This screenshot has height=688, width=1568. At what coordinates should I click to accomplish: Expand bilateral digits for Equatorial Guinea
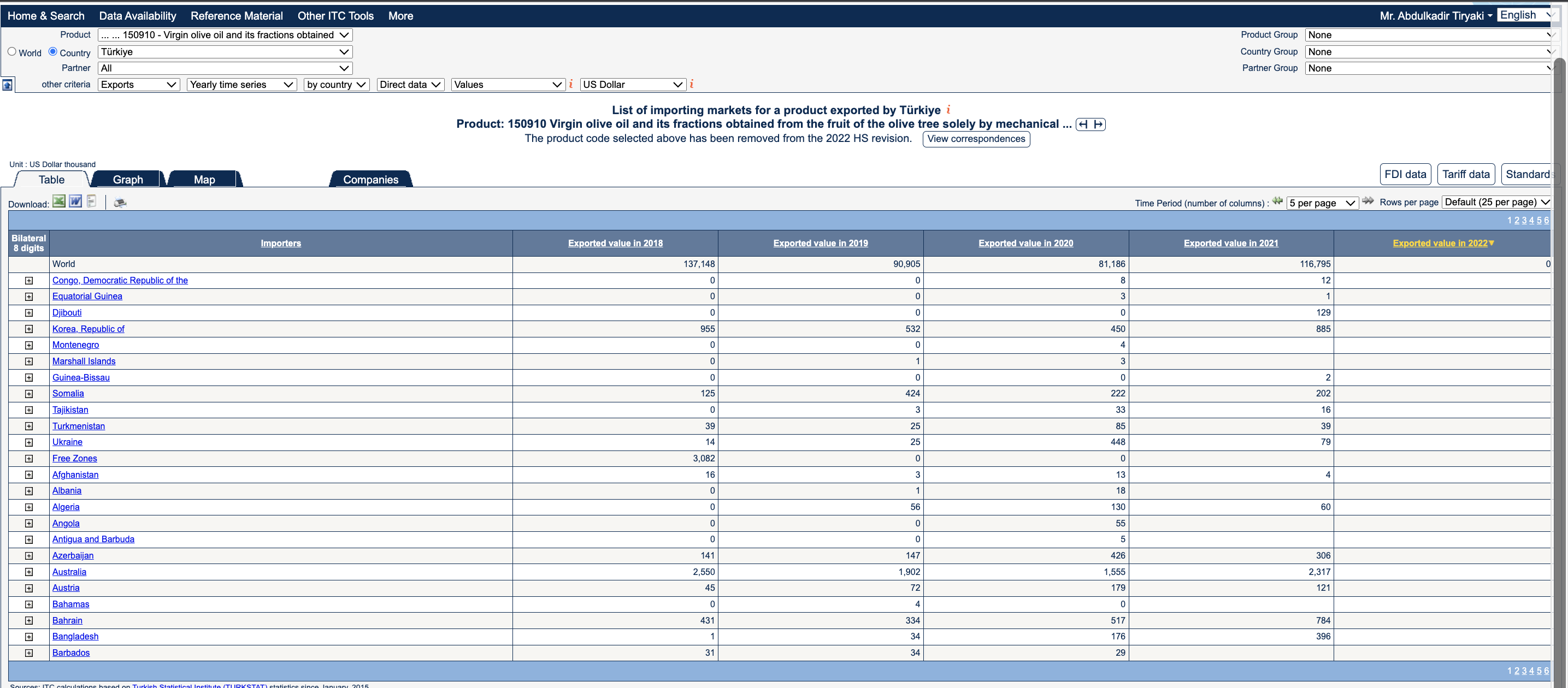28,297
